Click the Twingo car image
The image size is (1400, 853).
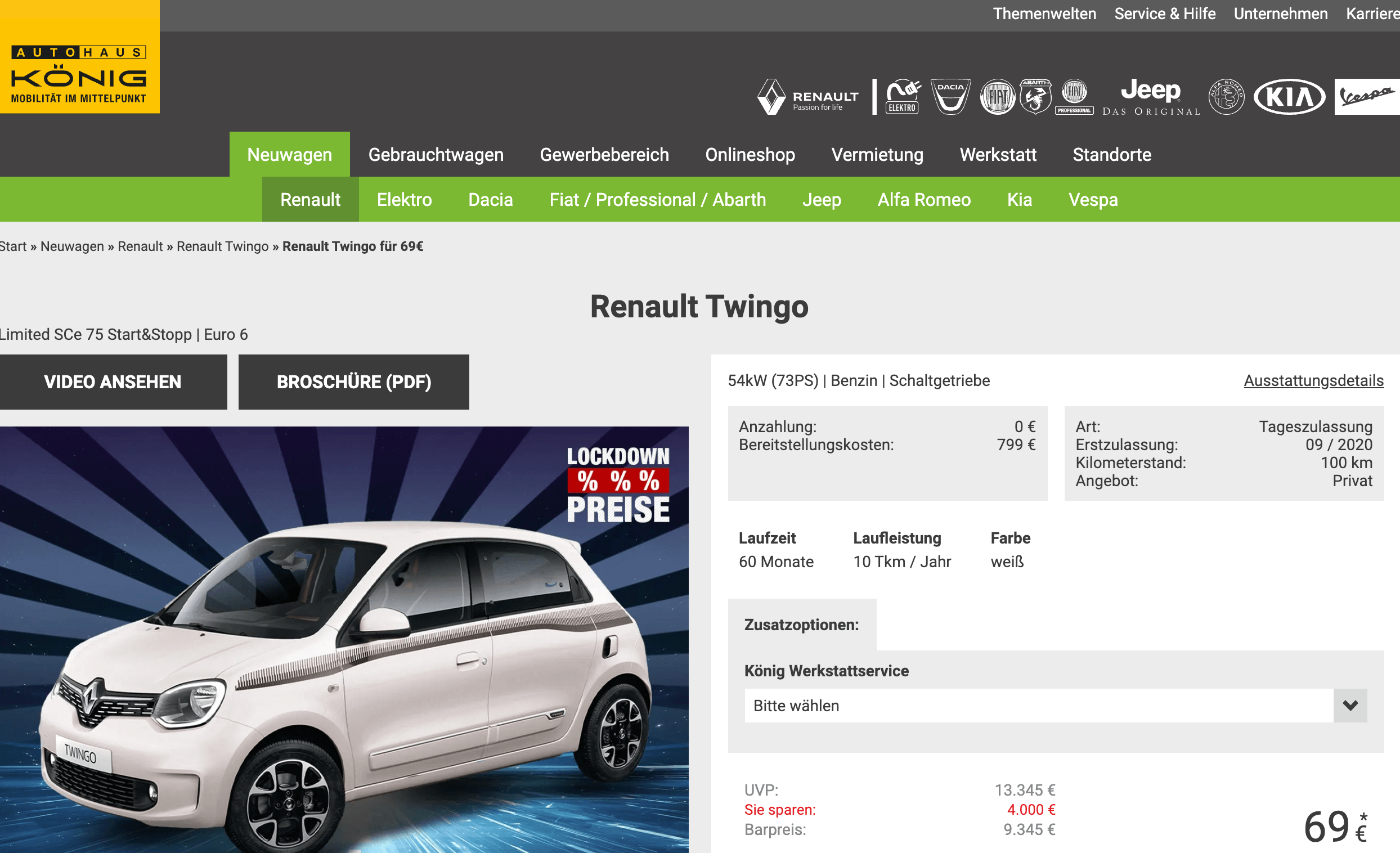click(344, 640)
